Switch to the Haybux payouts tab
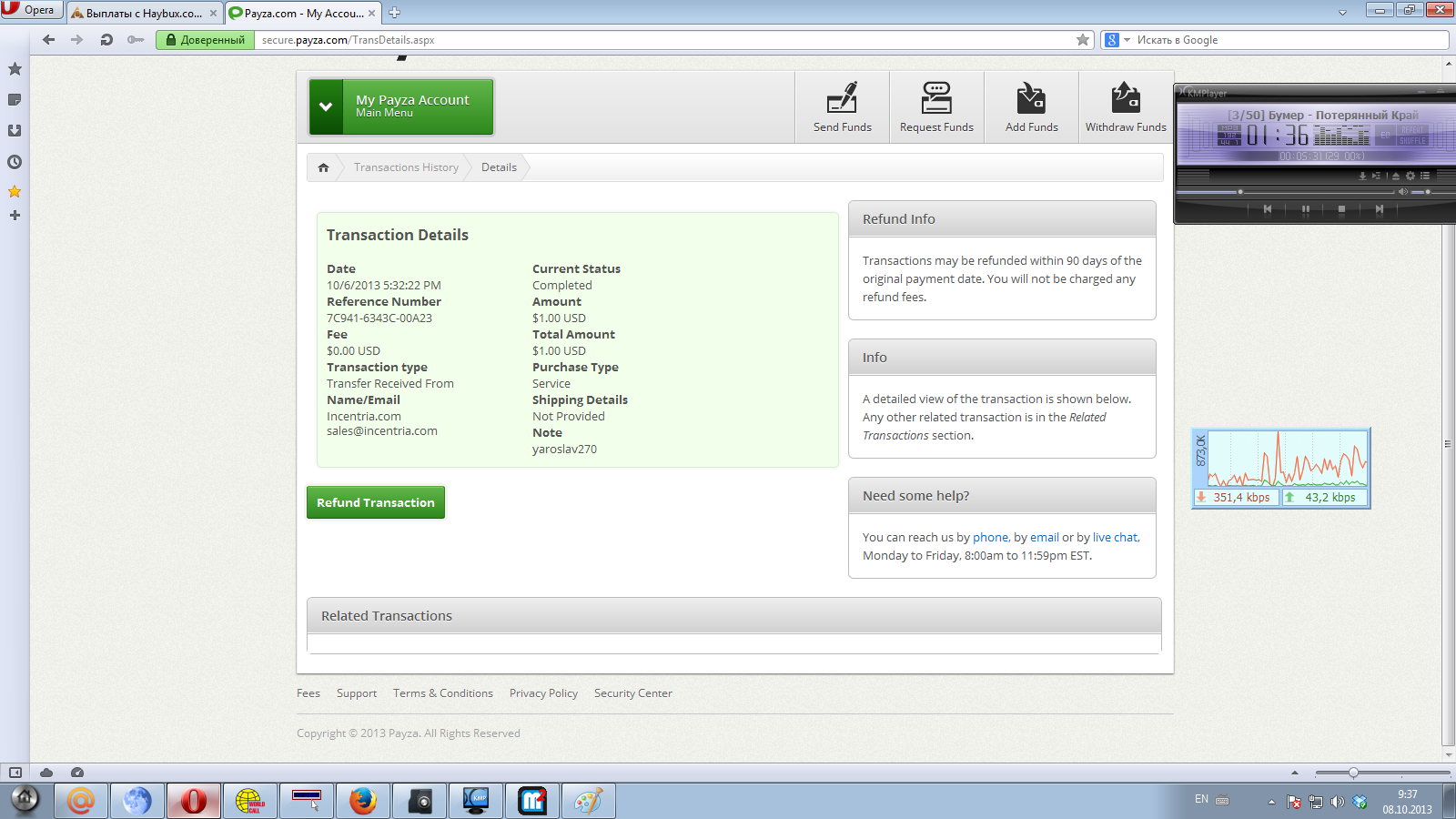This screenshot has width=1456, height=819. pyautogui.click(x=144, y=14)
